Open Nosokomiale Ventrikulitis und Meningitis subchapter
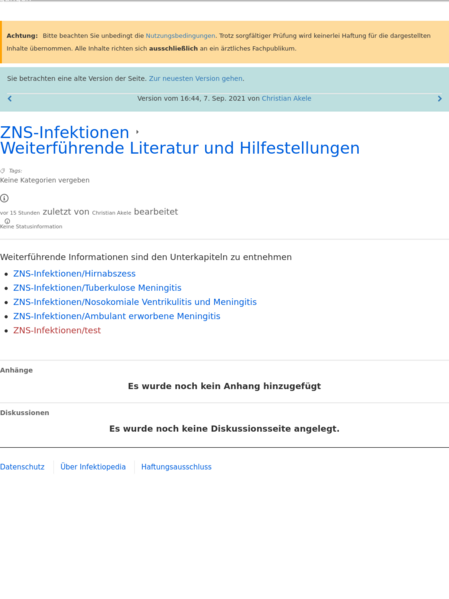 pos(135,302)
